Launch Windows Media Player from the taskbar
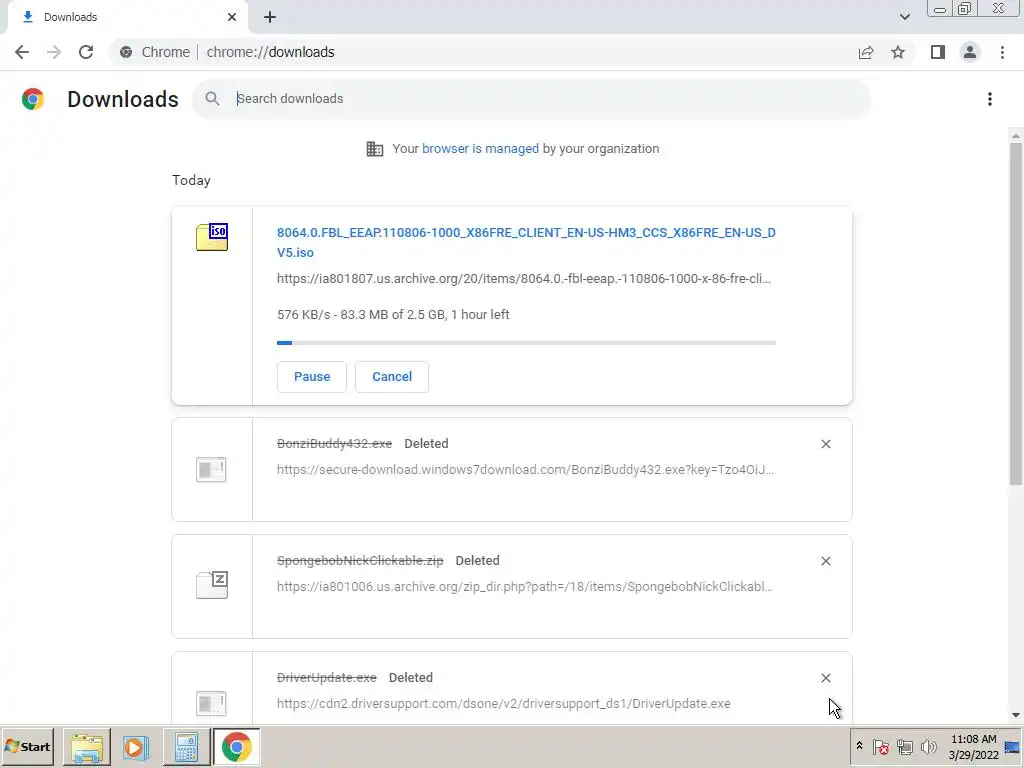This screenshot has height=768, width=1024. (136, 747)
